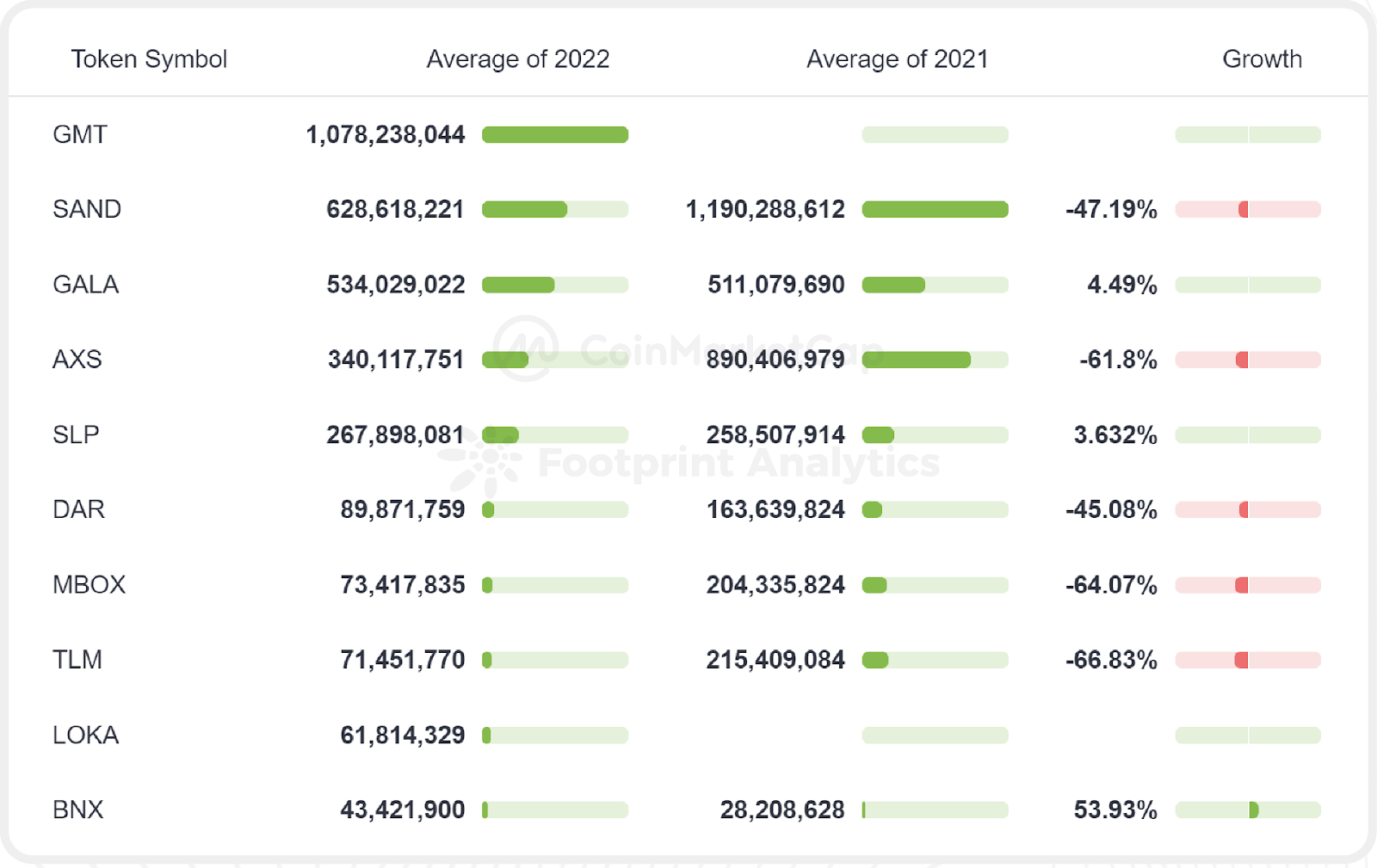The width and height of the screenshot is (1377, 868).
Task: Select the GALA token symbol
Action: click(x=86, y=285)
